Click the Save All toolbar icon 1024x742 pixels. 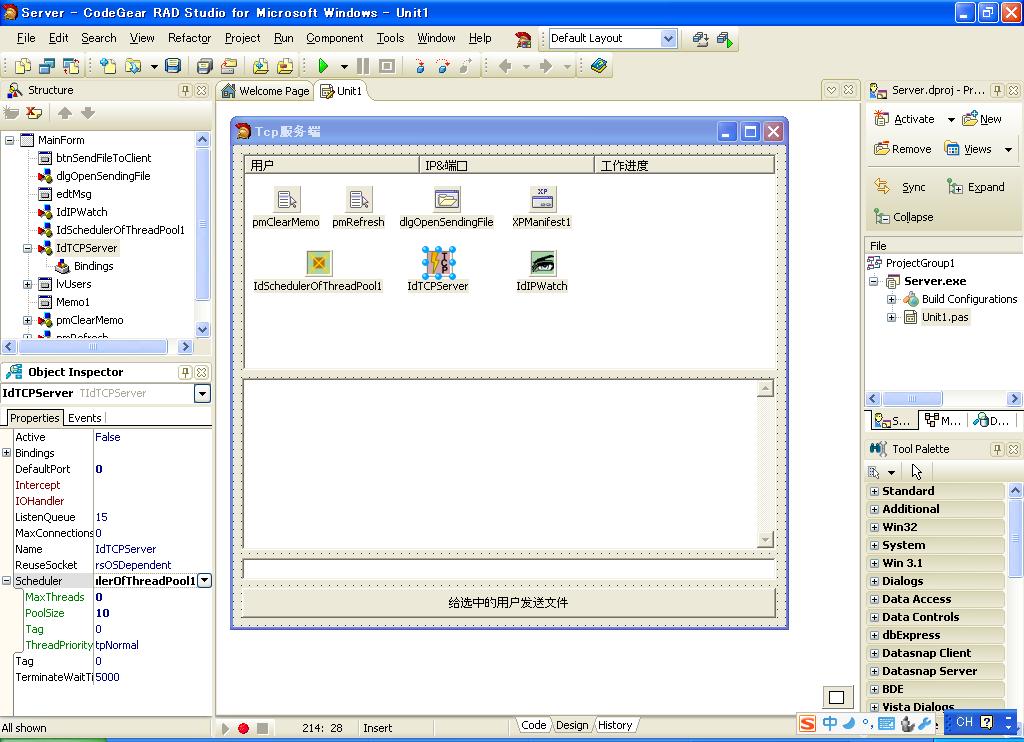pyautogui.click(x=205, y=66)
